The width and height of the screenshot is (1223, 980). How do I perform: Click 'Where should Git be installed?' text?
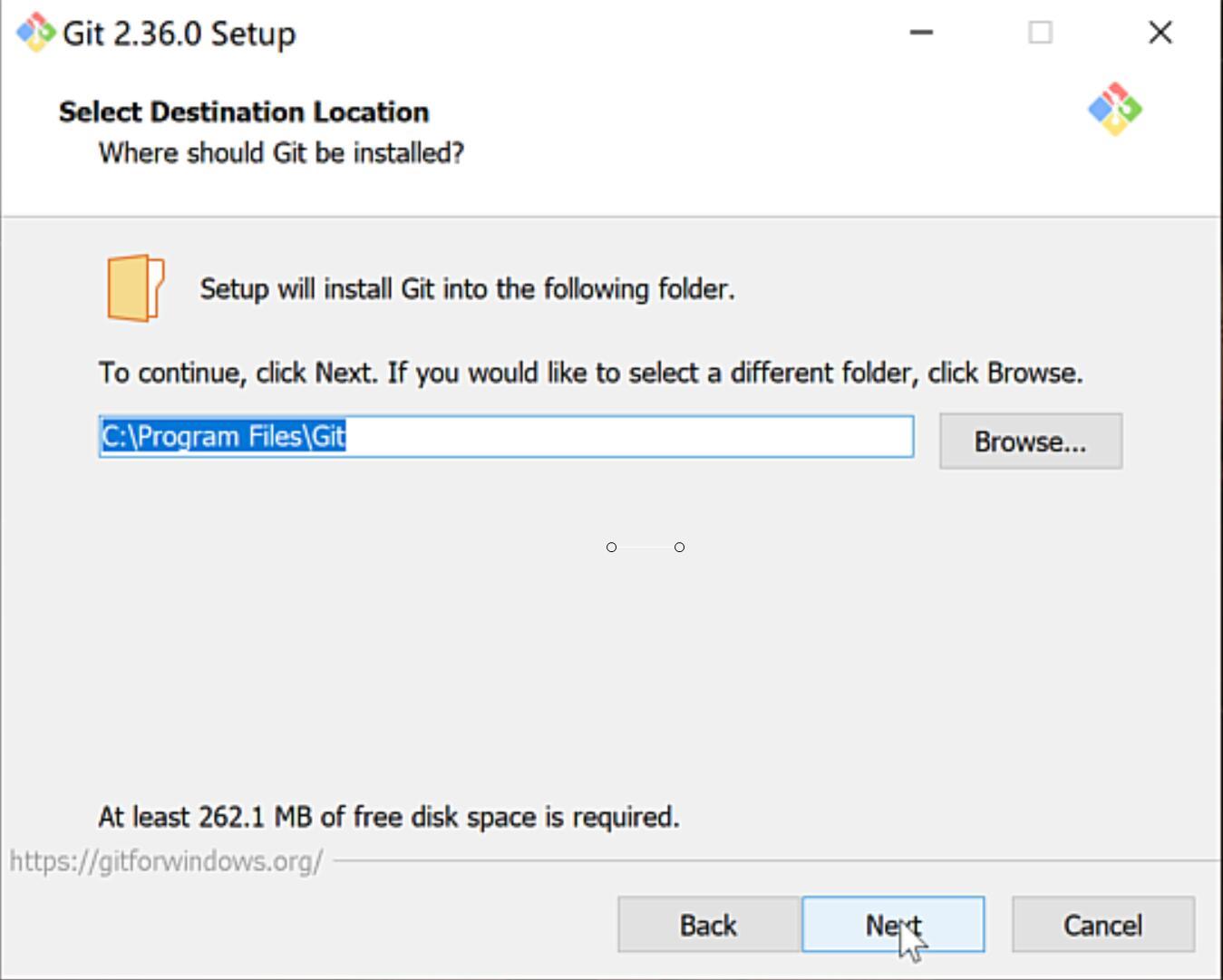(x=281, y=152)
